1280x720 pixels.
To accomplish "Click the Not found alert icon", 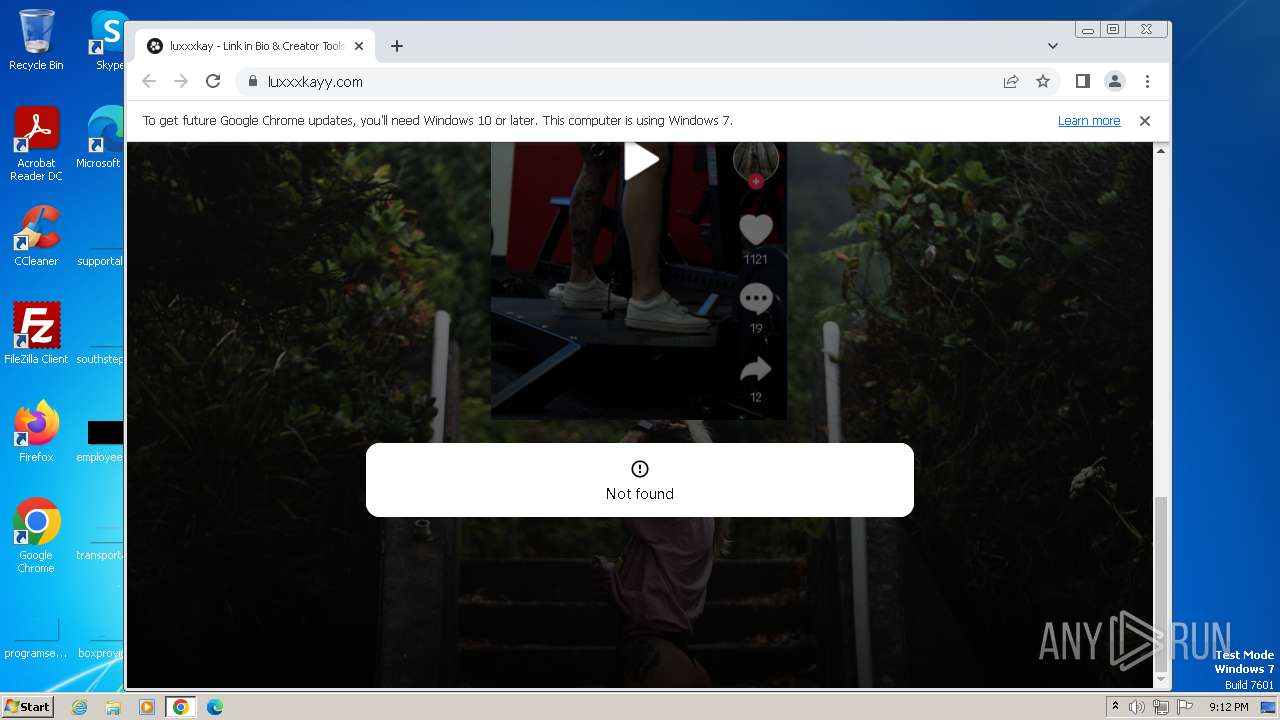I will 640,469.
